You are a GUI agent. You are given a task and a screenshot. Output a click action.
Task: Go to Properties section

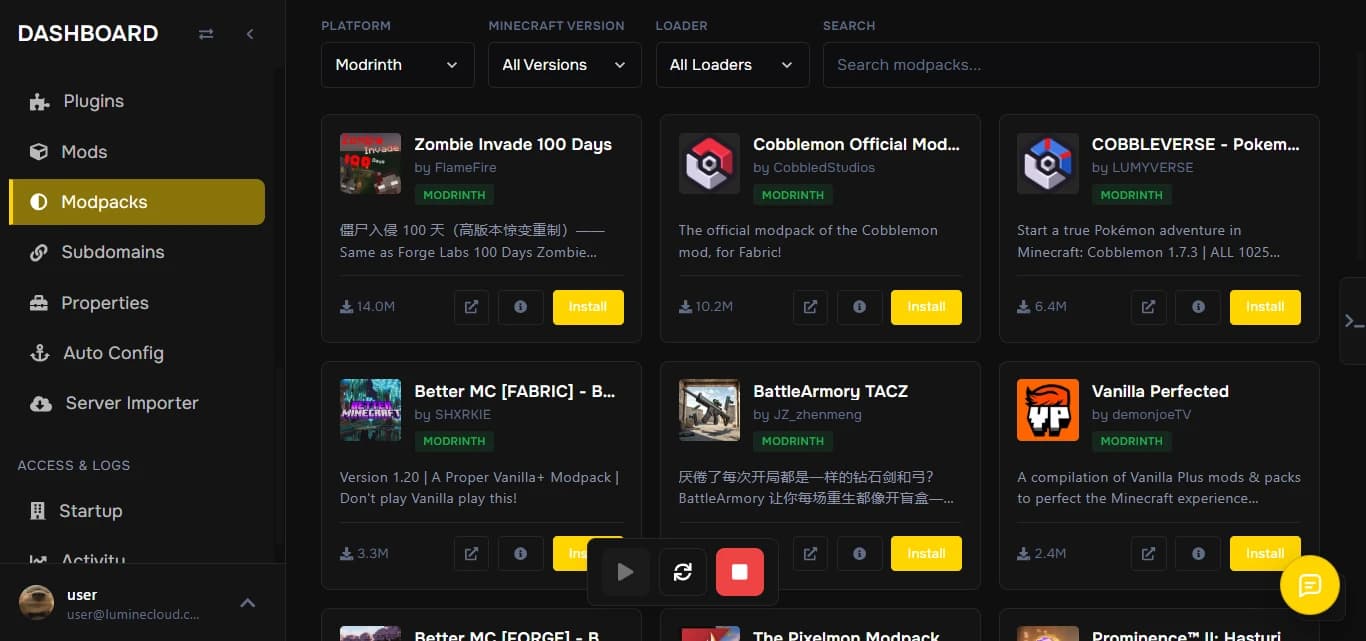click(x=137, y=303)
